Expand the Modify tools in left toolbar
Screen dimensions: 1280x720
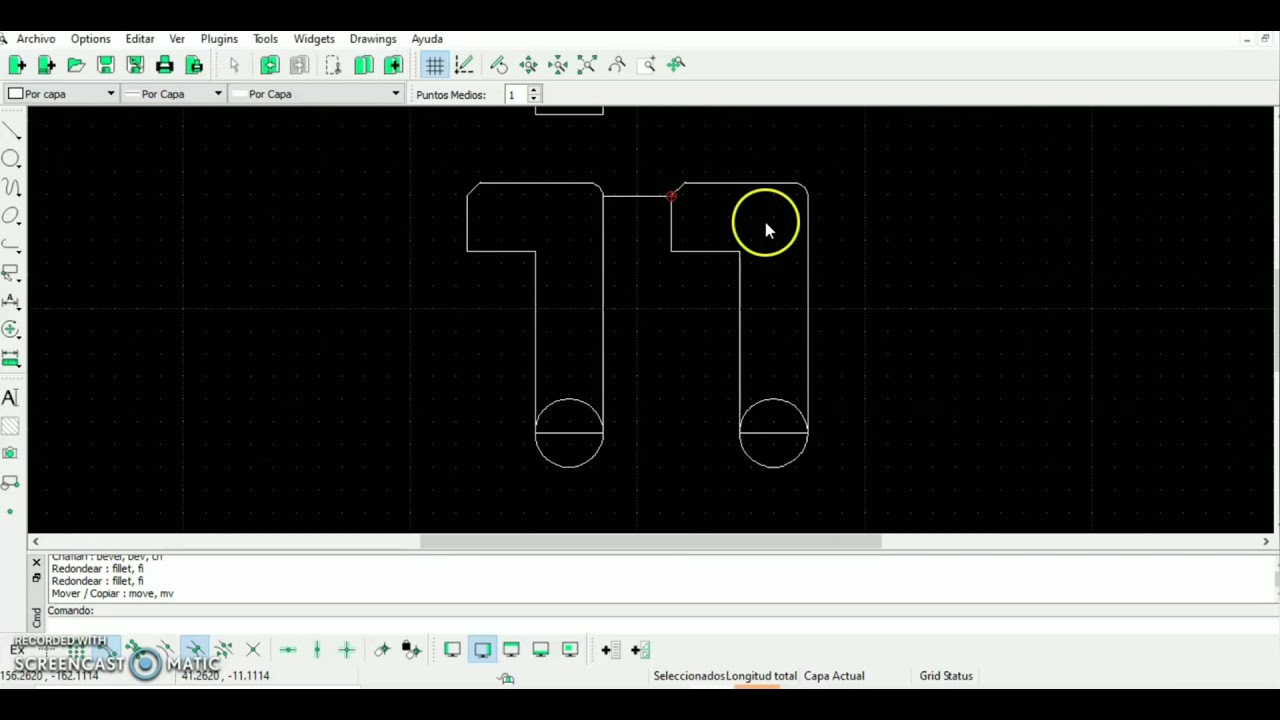pyautogui.click(x=11, y=329)
